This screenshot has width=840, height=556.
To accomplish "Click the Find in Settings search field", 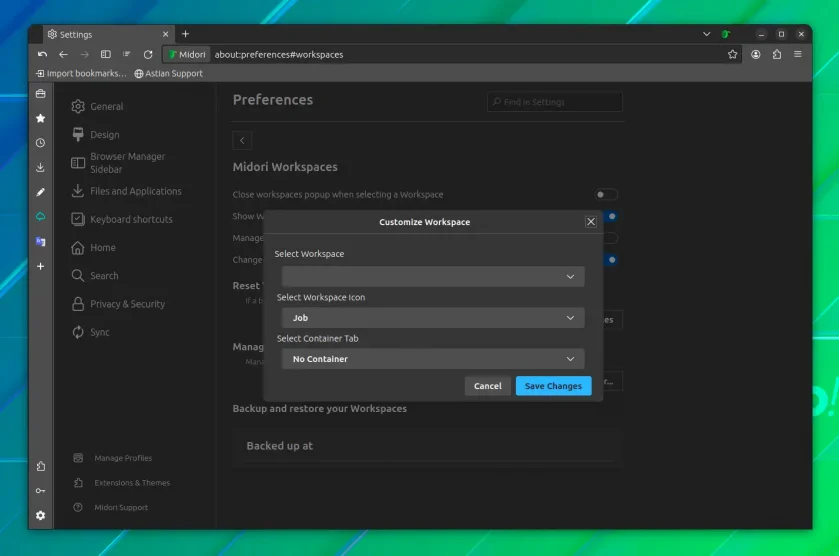I will tap(554, 102).
